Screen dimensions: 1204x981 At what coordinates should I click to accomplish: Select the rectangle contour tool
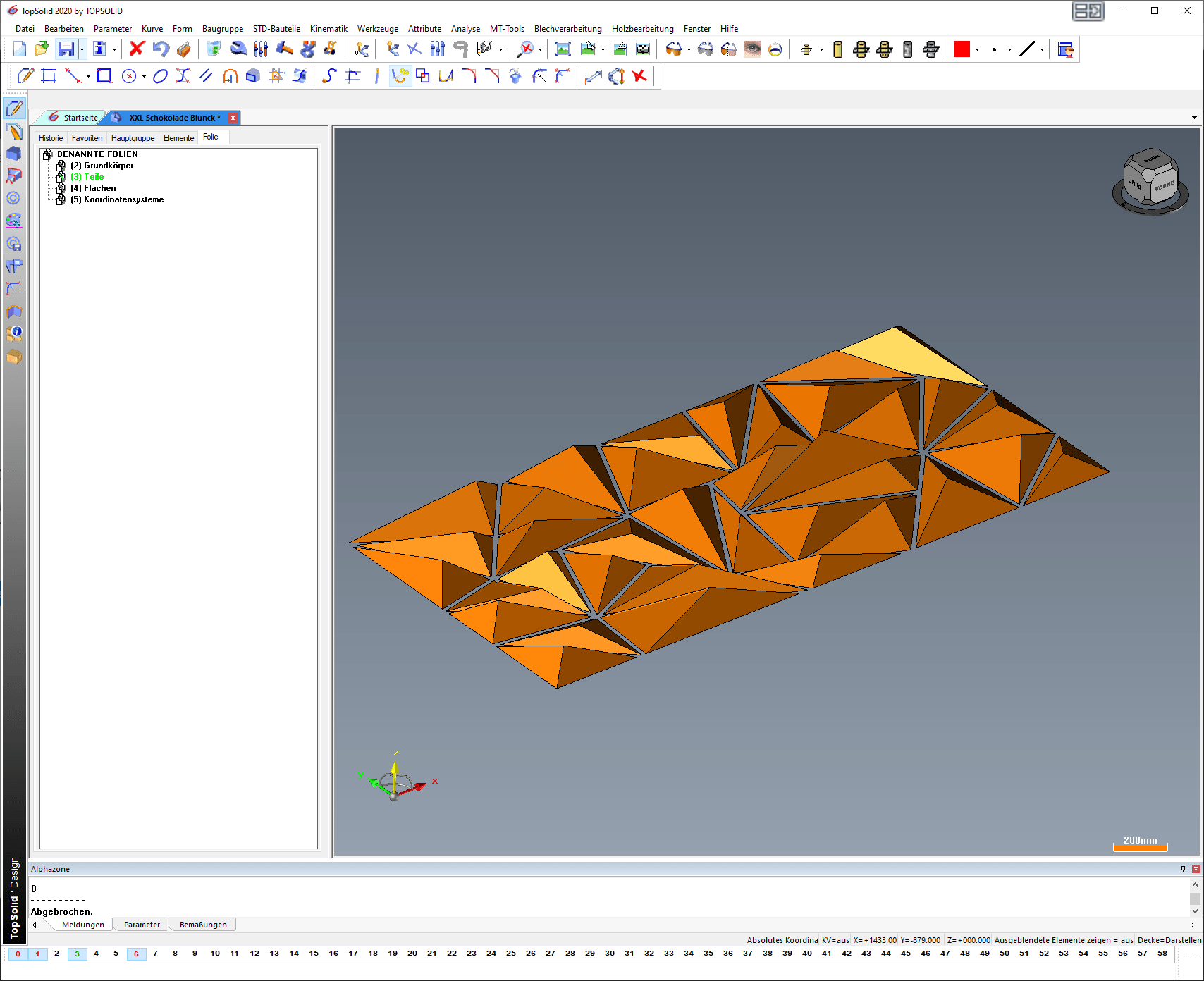pyautogui.click(x=104, y=76)
